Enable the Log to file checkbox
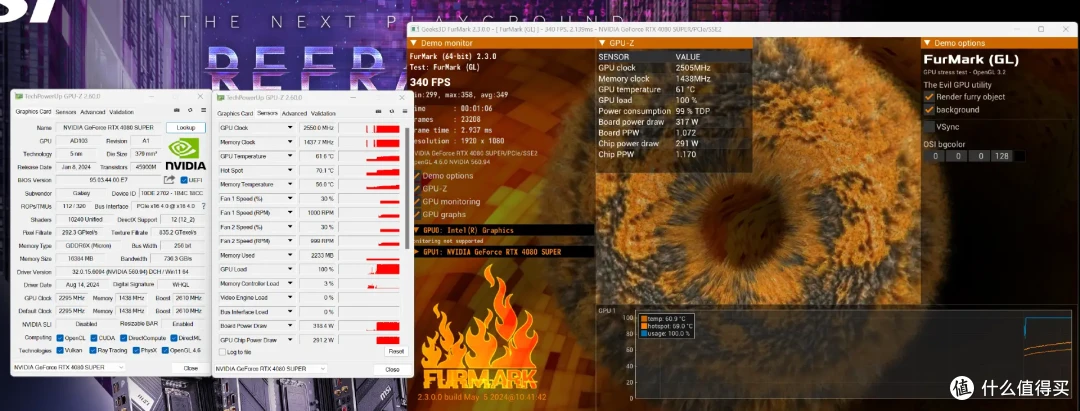This screenshot has height=411, width=1080. pyautogui.click(x=222, y=352)
